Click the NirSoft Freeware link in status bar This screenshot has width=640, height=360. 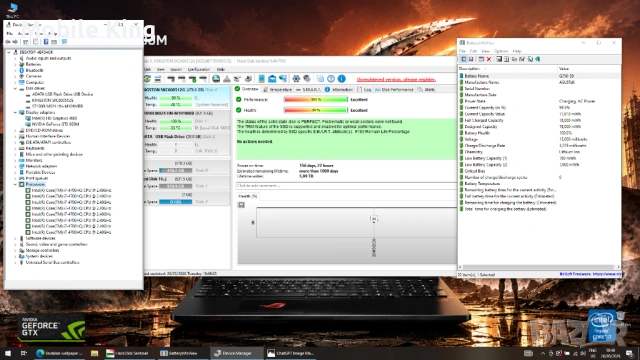(x=590, y=274)
